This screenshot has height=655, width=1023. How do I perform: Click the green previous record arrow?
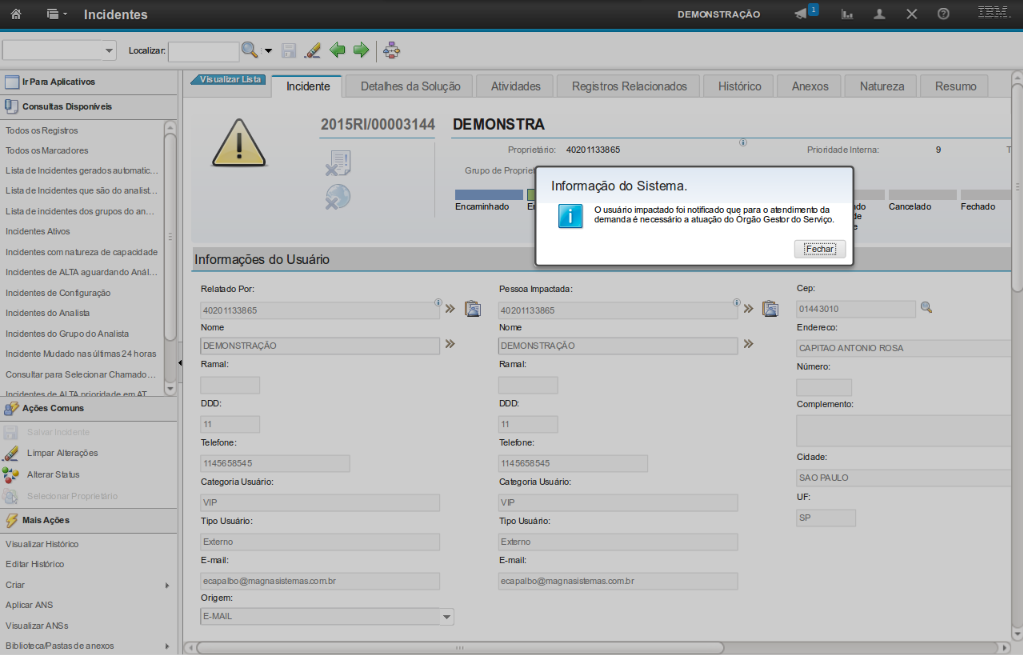pyautogui.click(x=338, y=49)
